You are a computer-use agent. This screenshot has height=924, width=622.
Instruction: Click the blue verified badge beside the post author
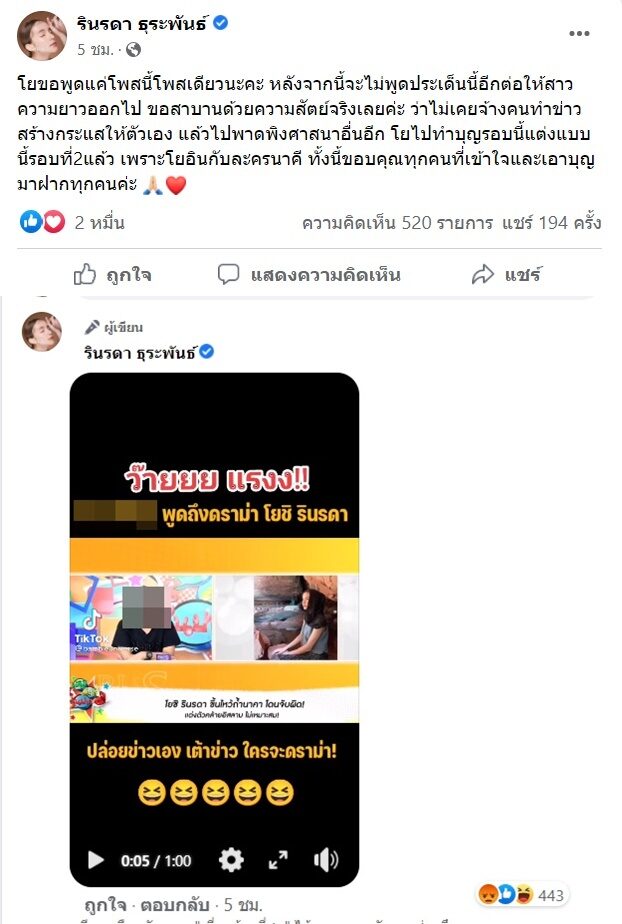click(x=221, y=23)
